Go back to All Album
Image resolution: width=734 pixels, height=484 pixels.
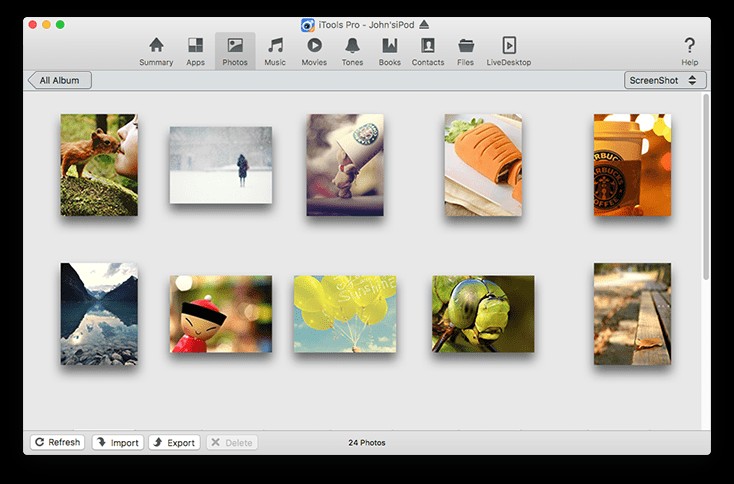pyautogui.click(x=60, y=80)
